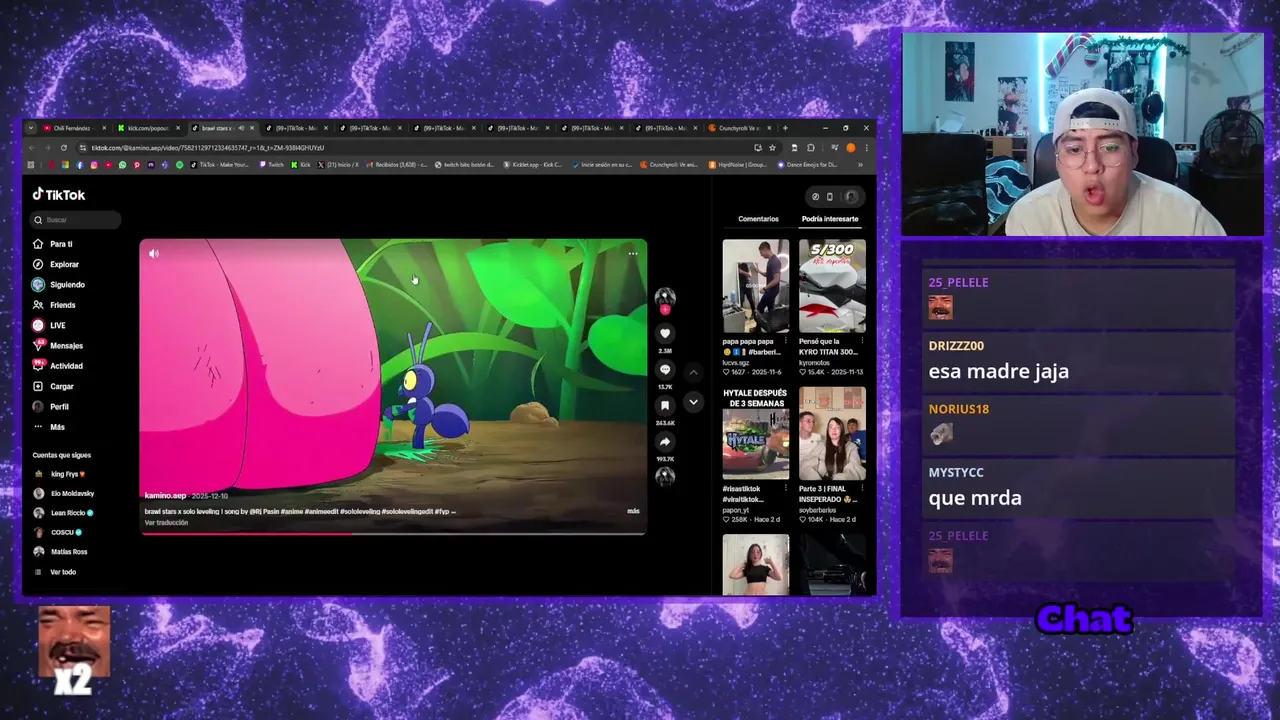Click the spinning sound disc icon
The image size is (1280, 720).
(665, 477)
